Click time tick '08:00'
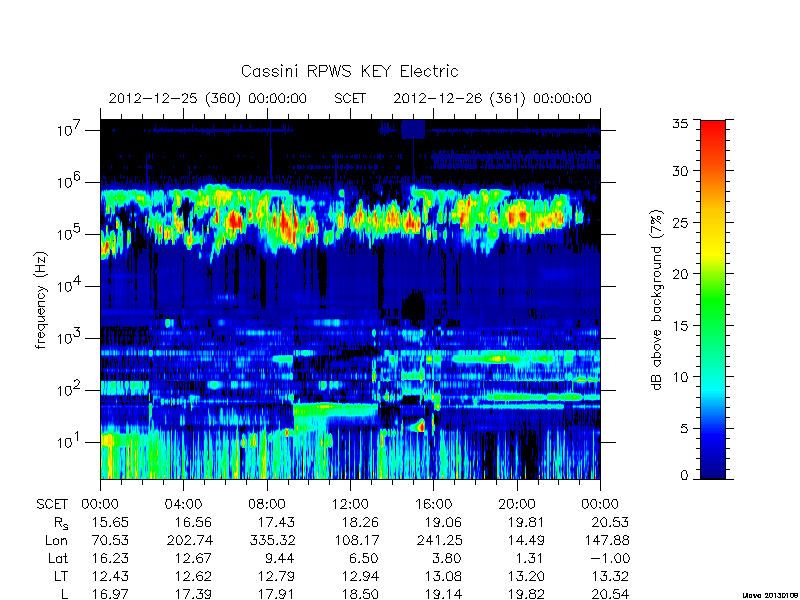Viewport: 800px width, 600px height. tap(267, 504)
